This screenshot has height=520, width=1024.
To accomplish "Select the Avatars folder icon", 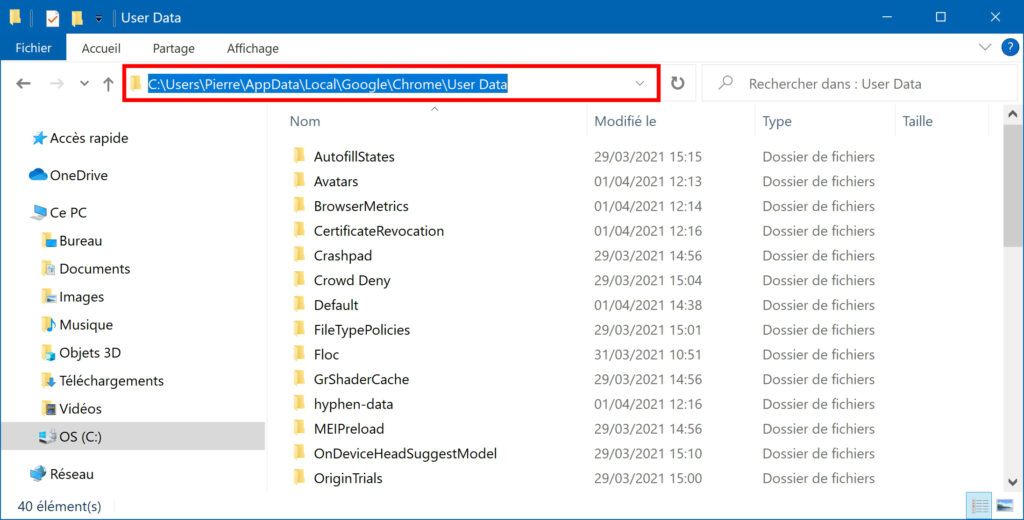I will point(299,180).
